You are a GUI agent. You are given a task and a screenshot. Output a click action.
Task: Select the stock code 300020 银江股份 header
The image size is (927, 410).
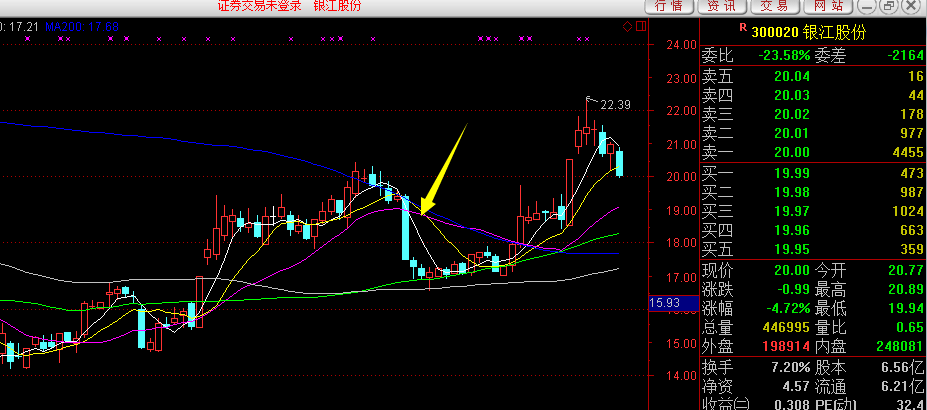pyautogui.click(x=809, y=32)
